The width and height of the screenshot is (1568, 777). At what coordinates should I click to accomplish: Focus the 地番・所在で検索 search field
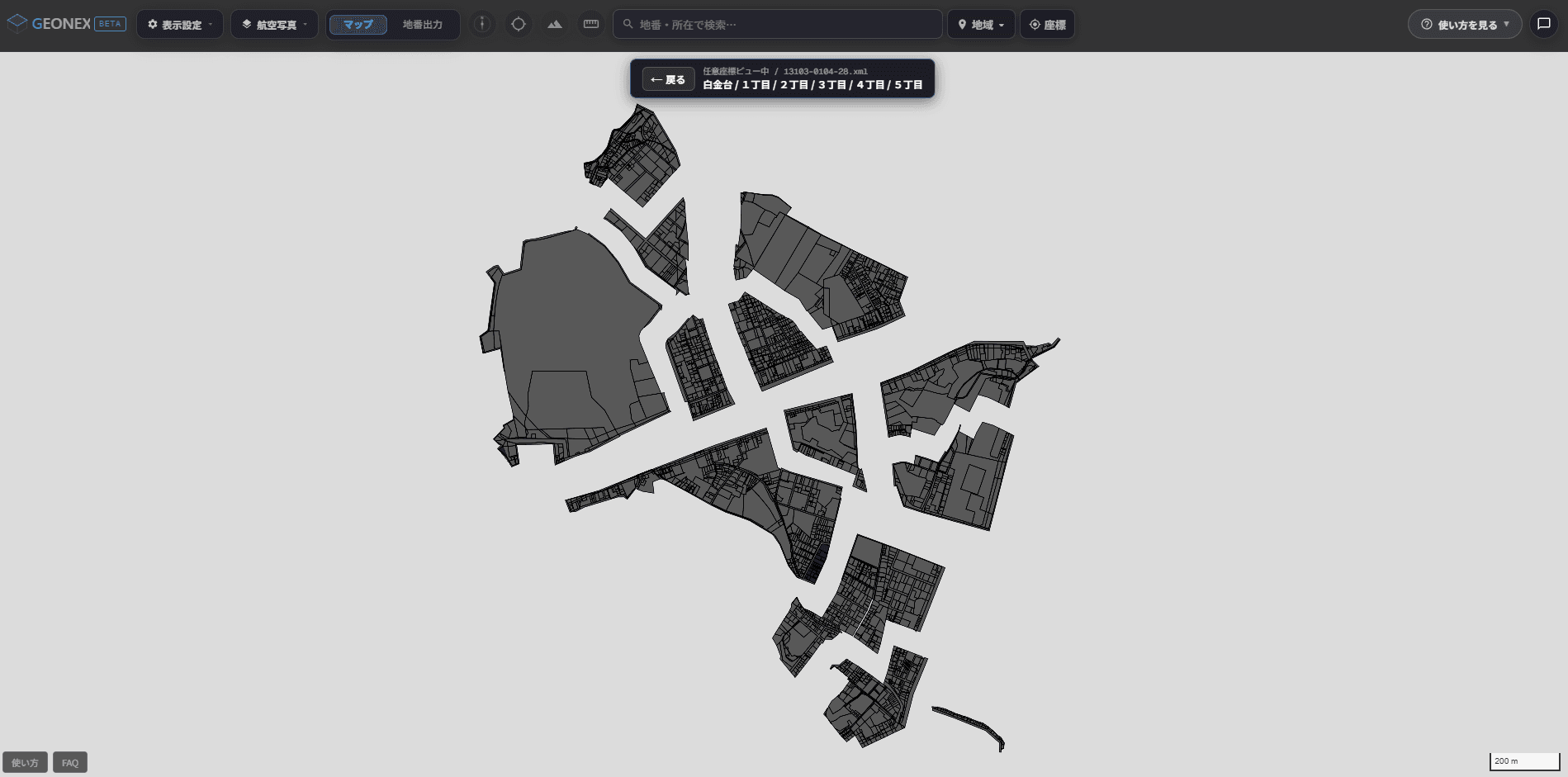[778, 25]
